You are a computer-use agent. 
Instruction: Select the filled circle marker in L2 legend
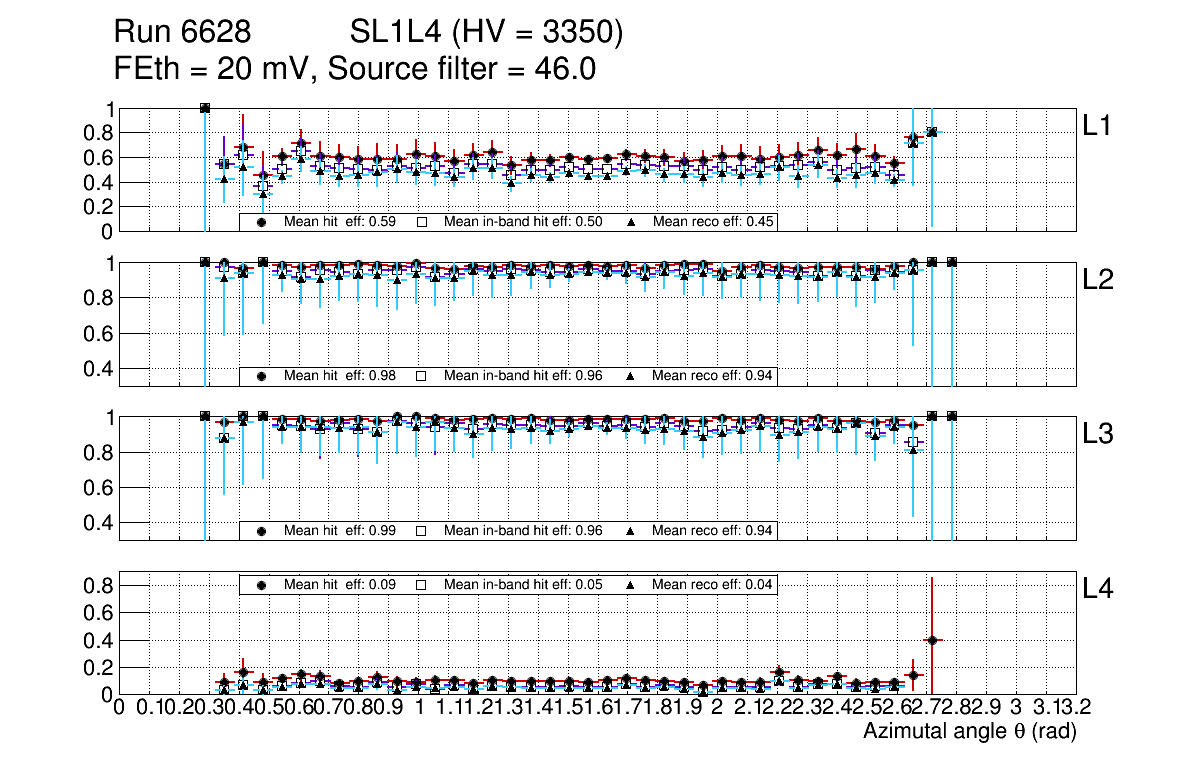pyautogui.click(x=262, y=376)
